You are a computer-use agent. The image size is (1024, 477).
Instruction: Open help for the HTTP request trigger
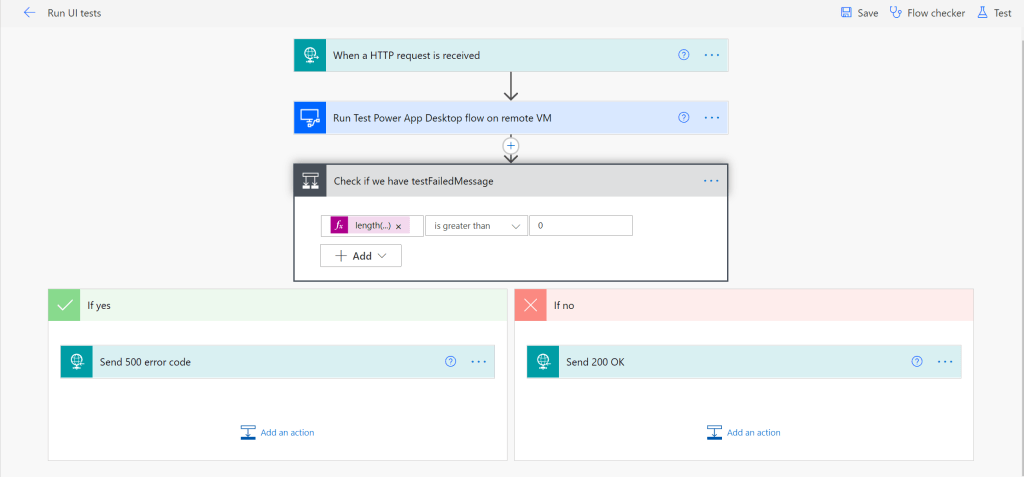click(x=684, y=55)
